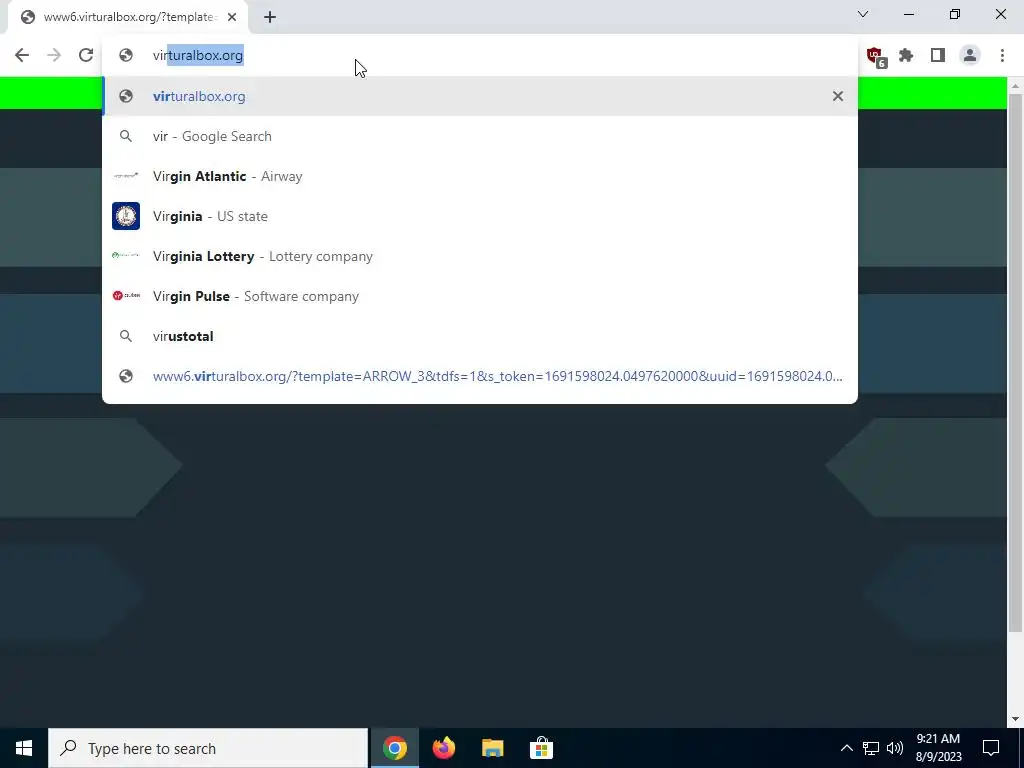Open the Chrome profile avatar
The width and height of the screenshot is (1024, 768).
(970, 56)
